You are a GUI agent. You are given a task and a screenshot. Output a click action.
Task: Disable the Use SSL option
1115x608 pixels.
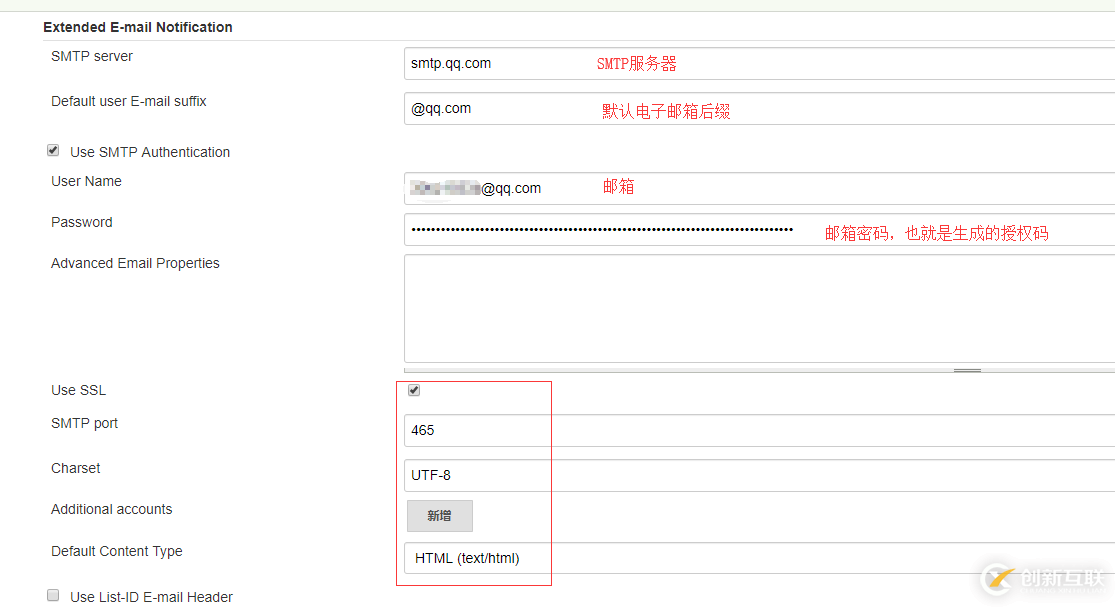(414, 390)
